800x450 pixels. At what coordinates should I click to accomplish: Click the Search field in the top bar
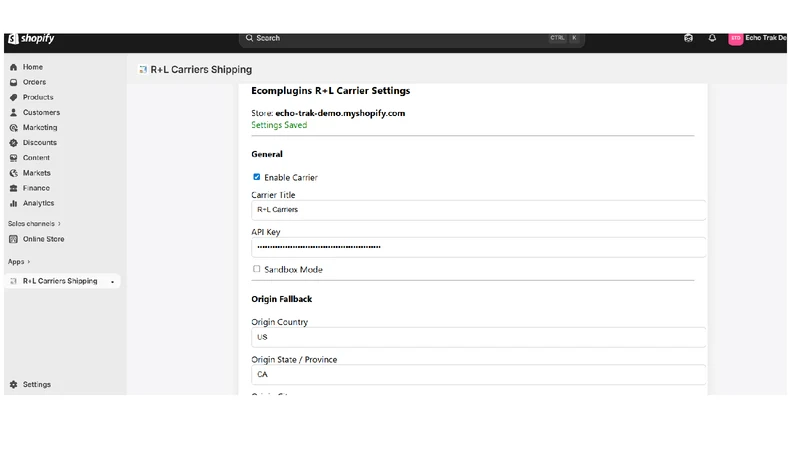tap(411, 39)
